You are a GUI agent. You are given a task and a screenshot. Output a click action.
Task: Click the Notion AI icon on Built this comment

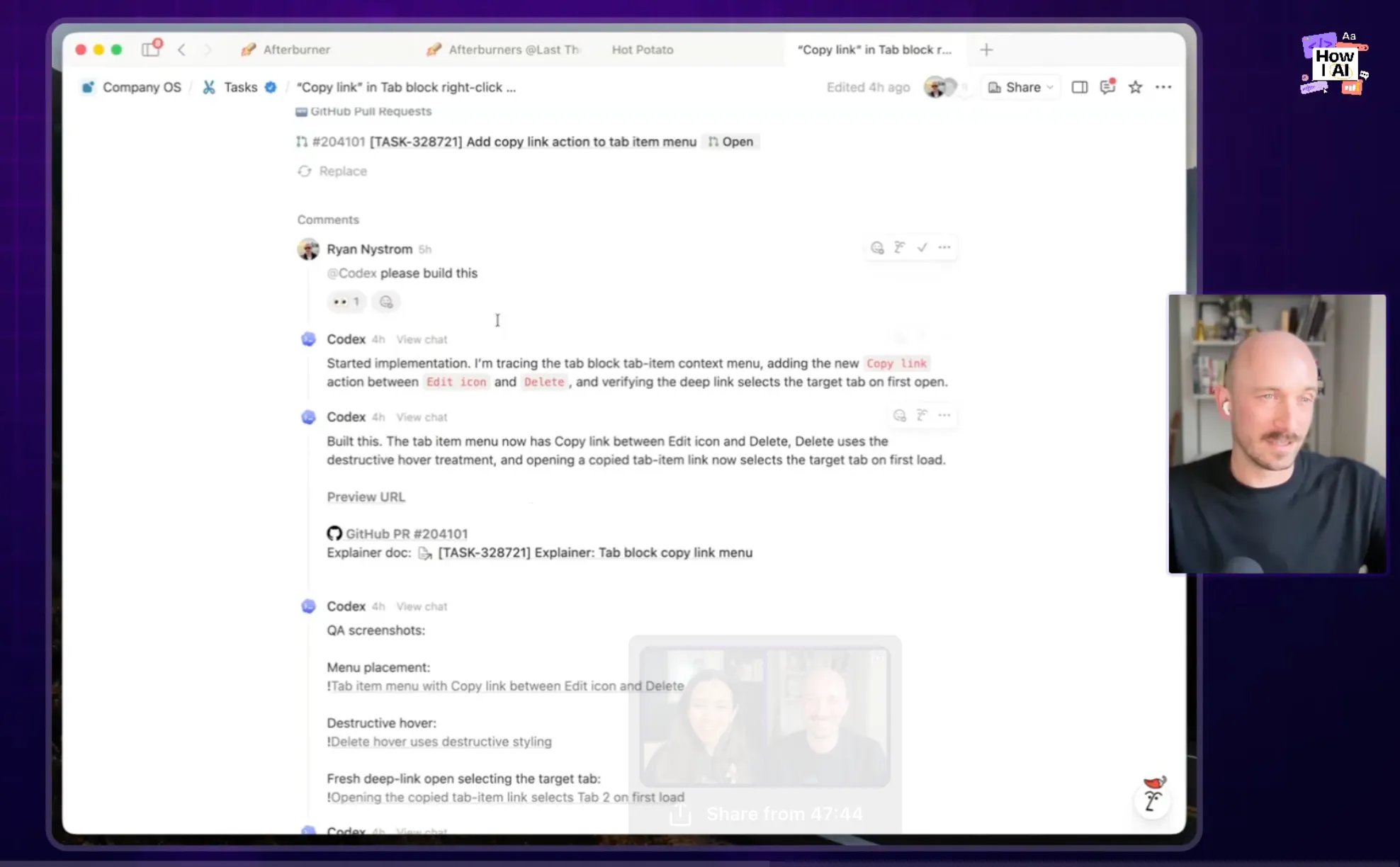[x=922, y=415]
